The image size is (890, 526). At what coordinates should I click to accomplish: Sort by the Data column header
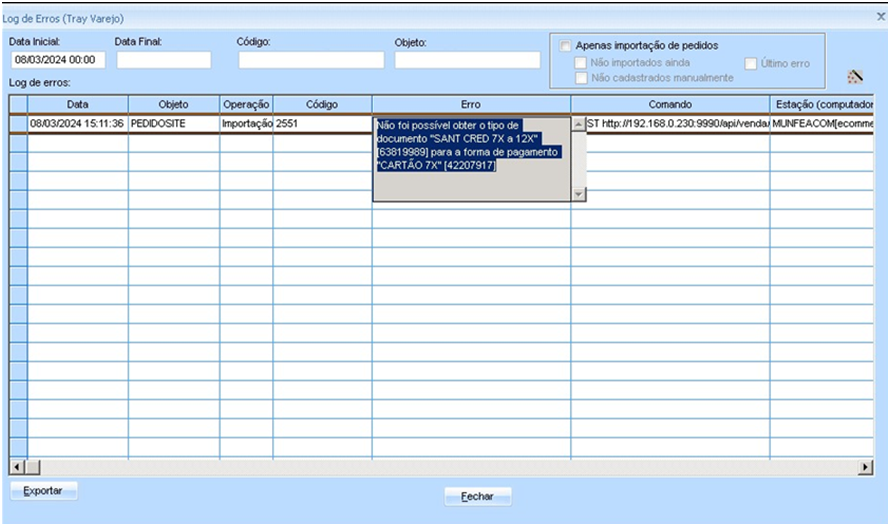(x=78, y=104)
